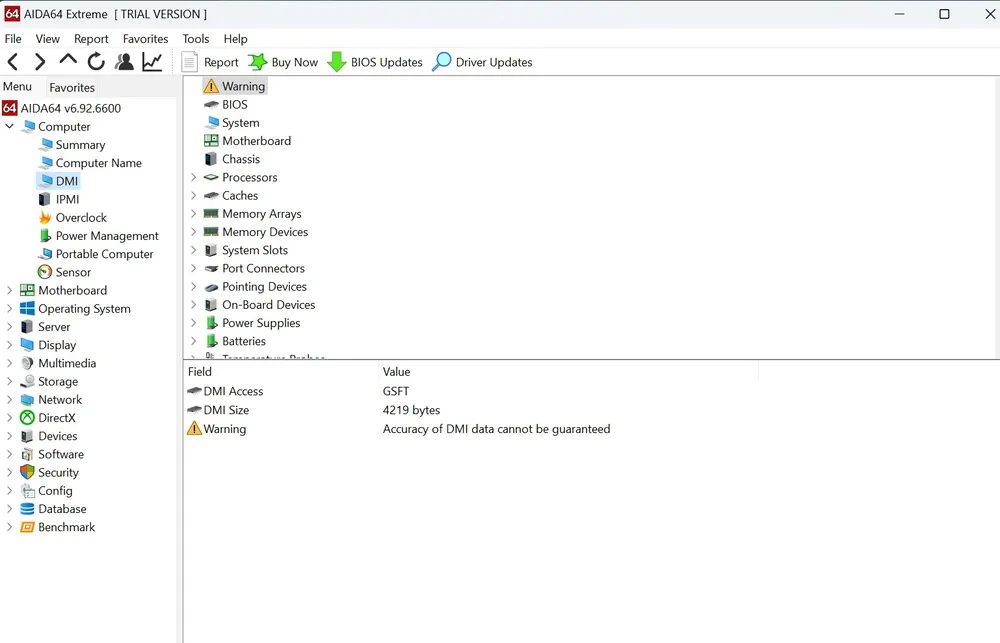Image resolution: width=1000 pixels, height=643 pixels.
Task: Open the View menu
Action: pos(48,39)
